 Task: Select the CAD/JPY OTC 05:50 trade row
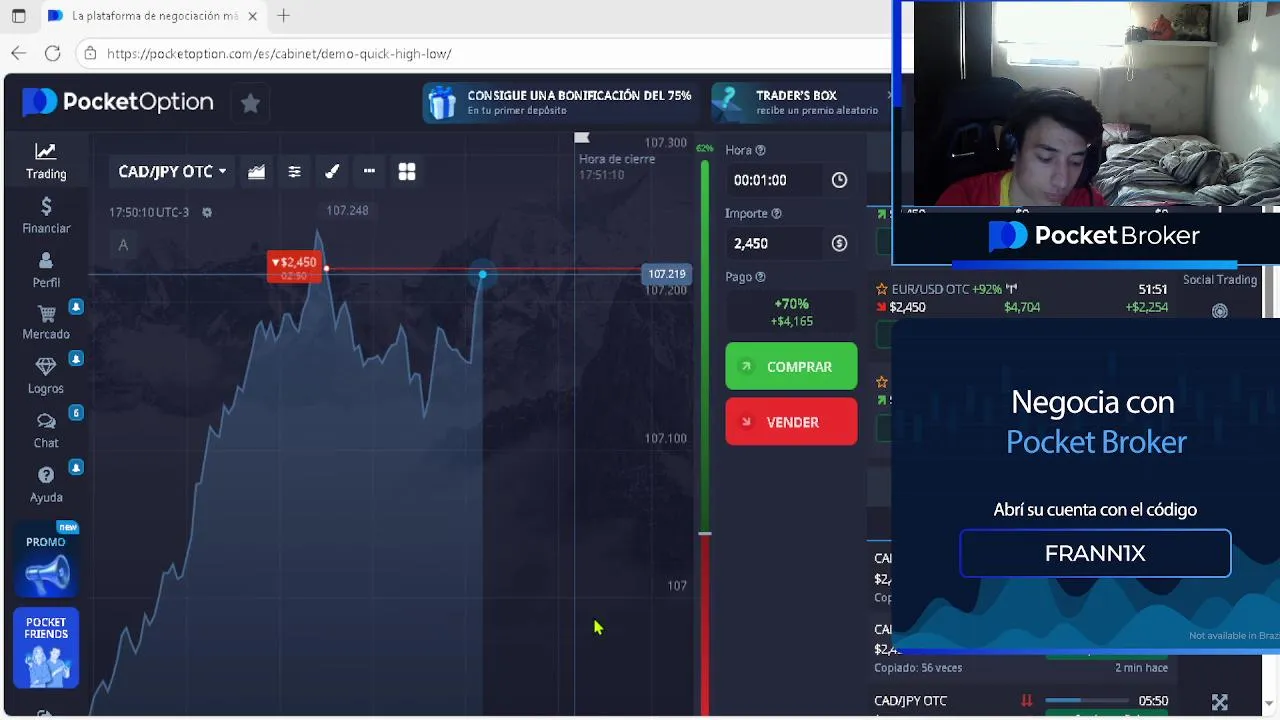pyautogui.click(x=1022, y=701)
